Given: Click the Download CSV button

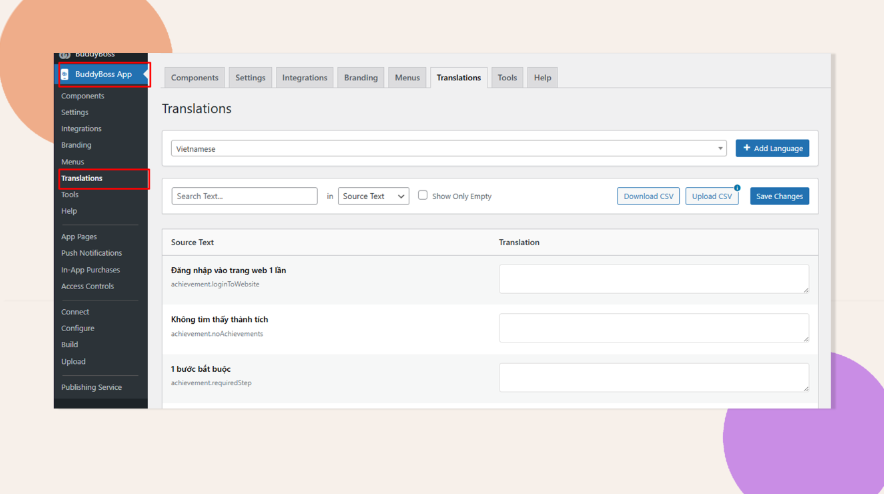Looking at the screenshot, I should [648, 196].
